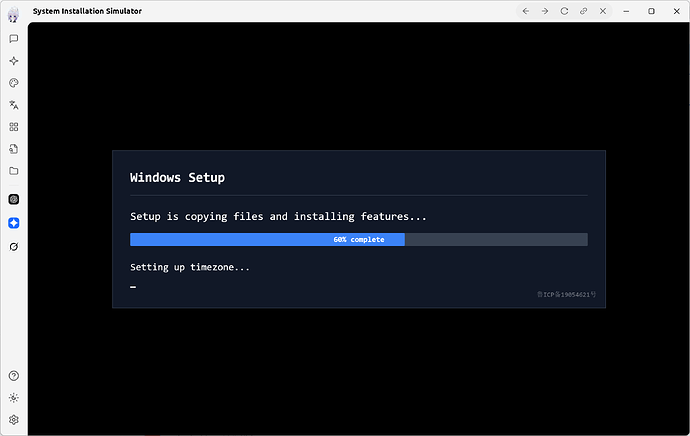690x436 pixels.
Task: Open the paint palette icon
Action: click(x=14, y=83)
